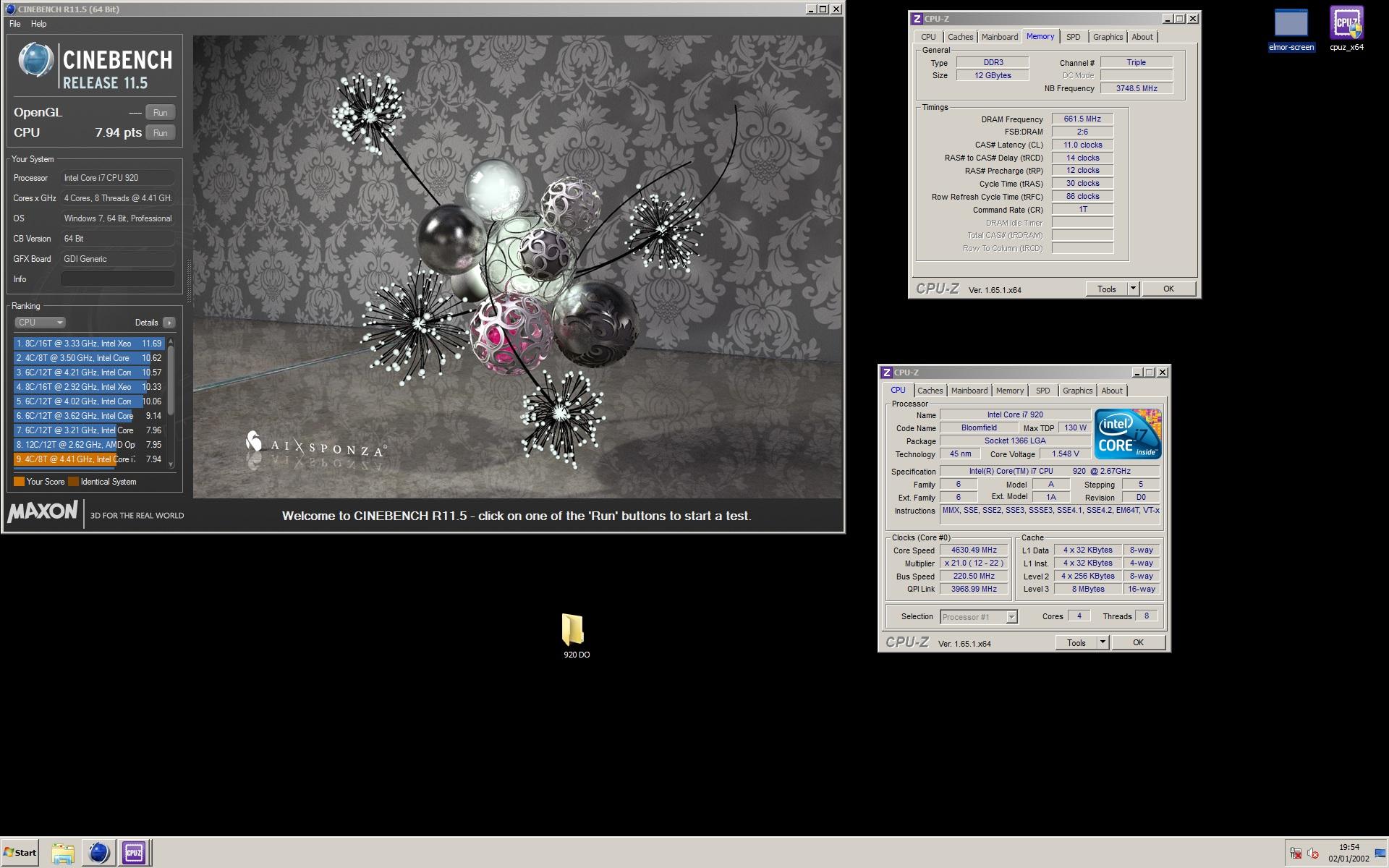Switch to SPD tab in Memory CPU-Z window

click(x=1073, y=37)
